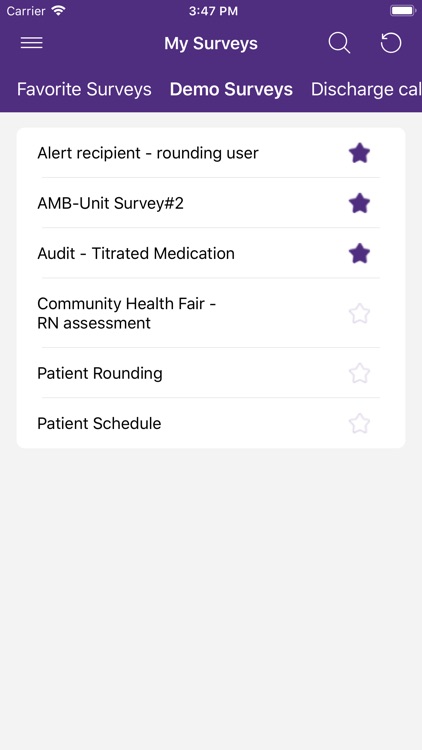Tap the My Surveys title
This screenshot has height=750, width=422.
coord(211,44)
